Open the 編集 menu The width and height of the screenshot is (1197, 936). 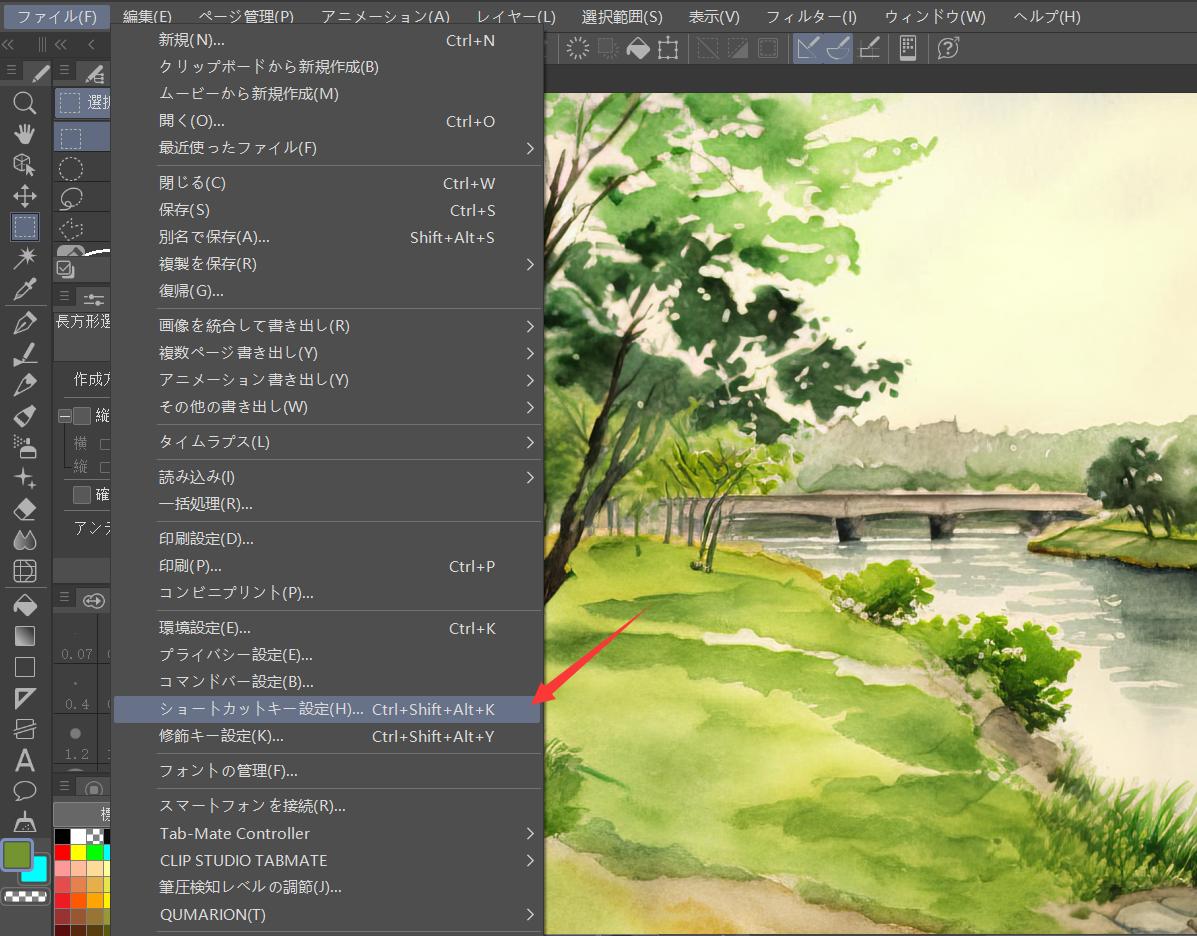[x=147, y=16]
